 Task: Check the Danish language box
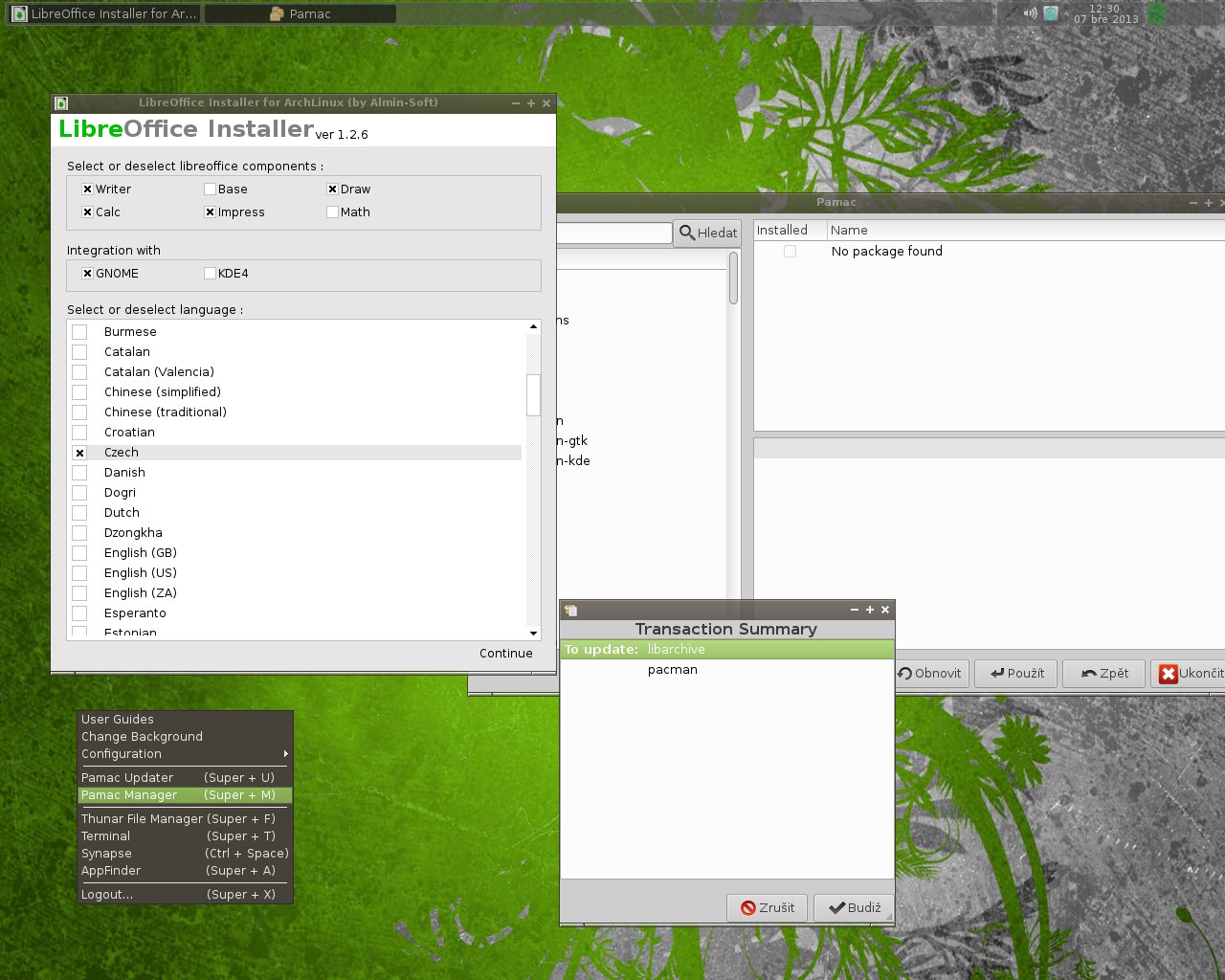[79, 473]
